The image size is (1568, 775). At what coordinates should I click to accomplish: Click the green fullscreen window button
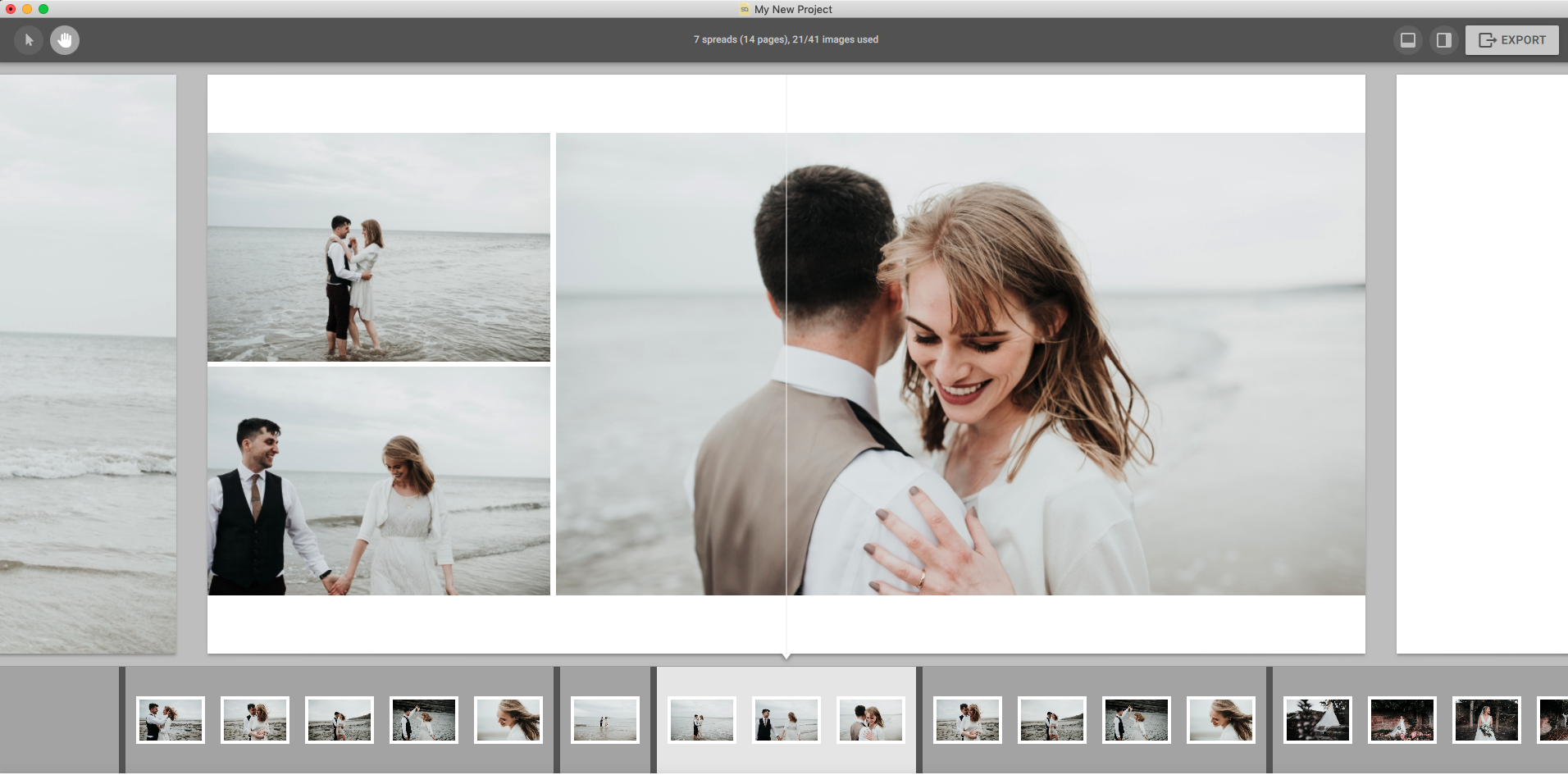[x=43, y=9]
